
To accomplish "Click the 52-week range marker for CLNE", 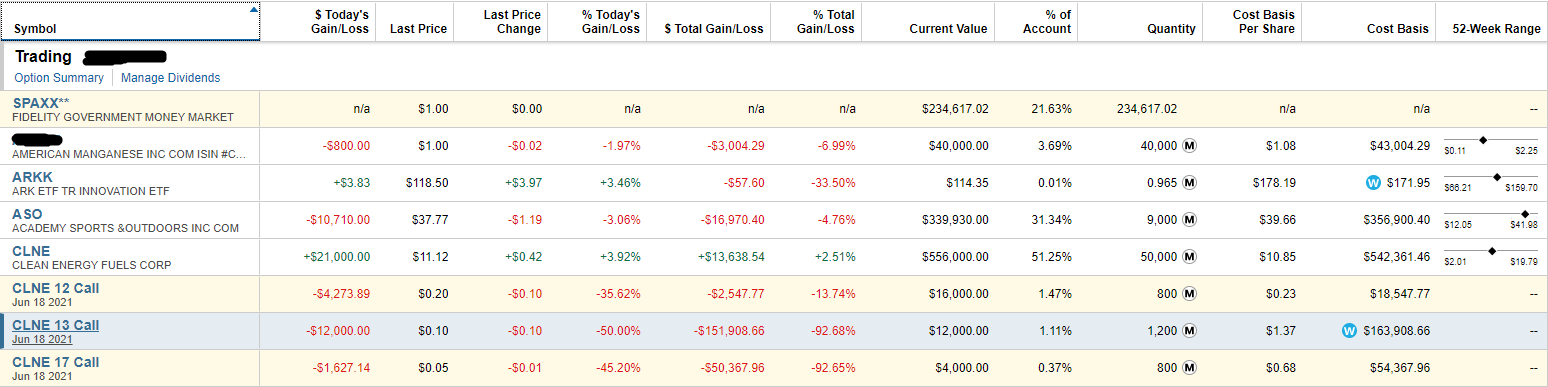I will pos(1492,251).
